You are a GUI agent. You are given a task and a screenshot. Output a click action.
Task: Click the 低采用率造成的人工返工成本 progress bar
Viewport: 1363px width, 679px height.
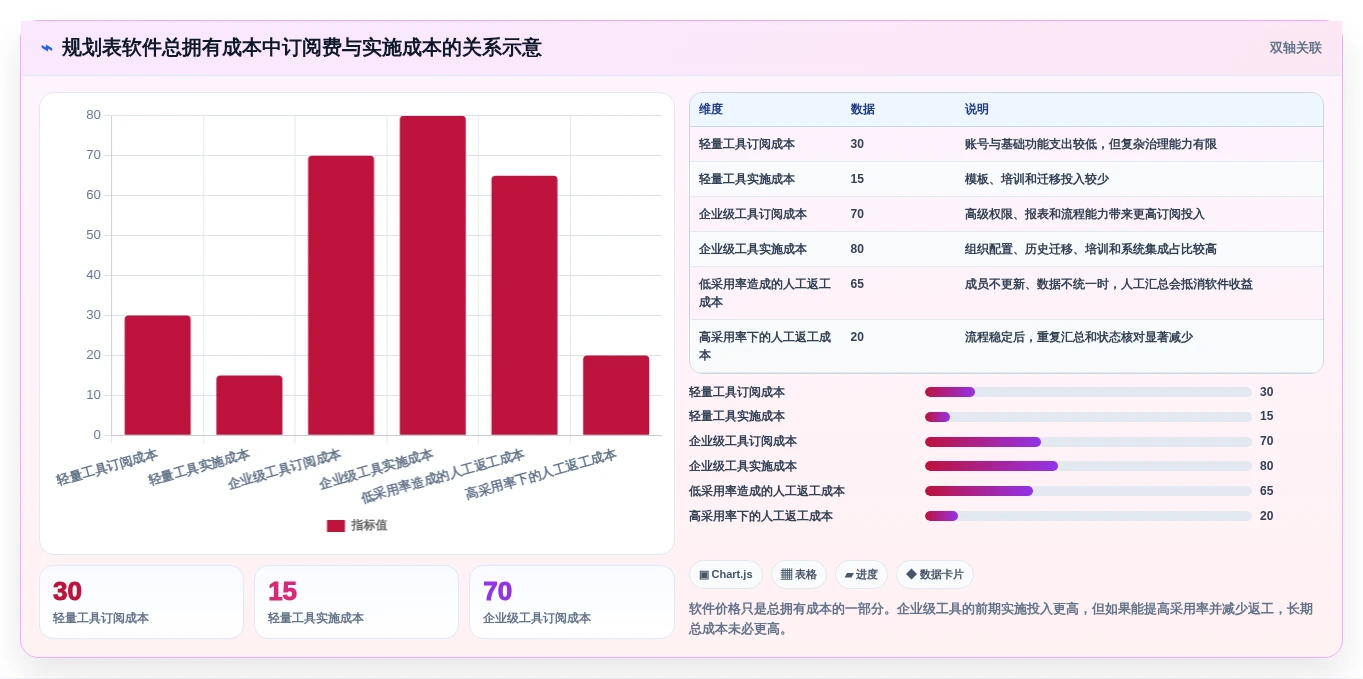1088,491
